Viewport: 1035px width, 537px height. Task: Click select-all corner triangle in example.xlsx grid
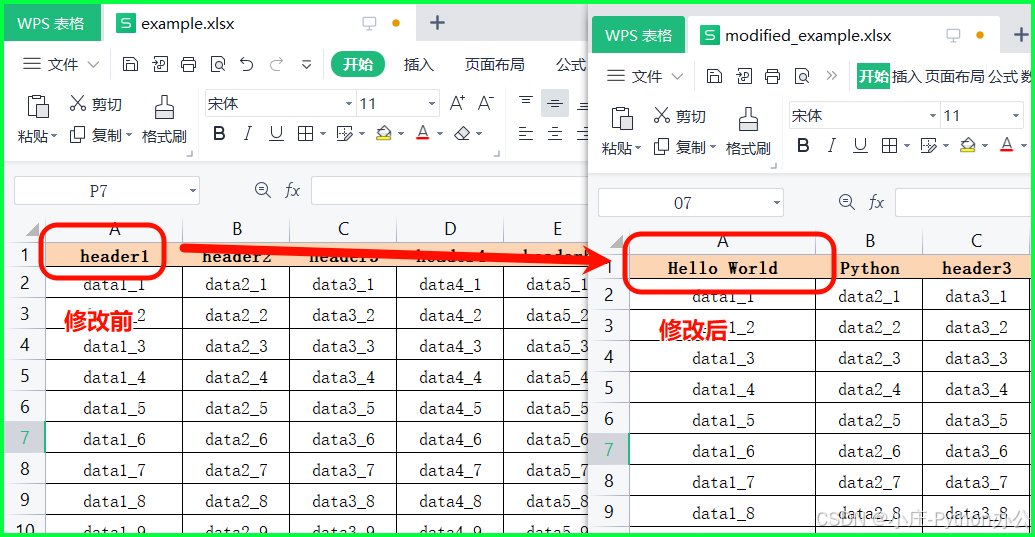click(x=32, y=230)
